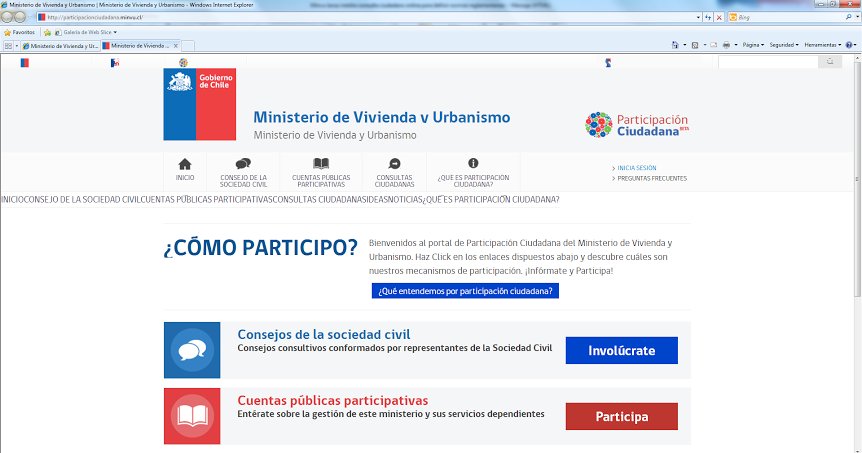This screenshot has height=453, width=862.
Task: Click the Participación Ciudadana logo
Action: pos(636,125)
